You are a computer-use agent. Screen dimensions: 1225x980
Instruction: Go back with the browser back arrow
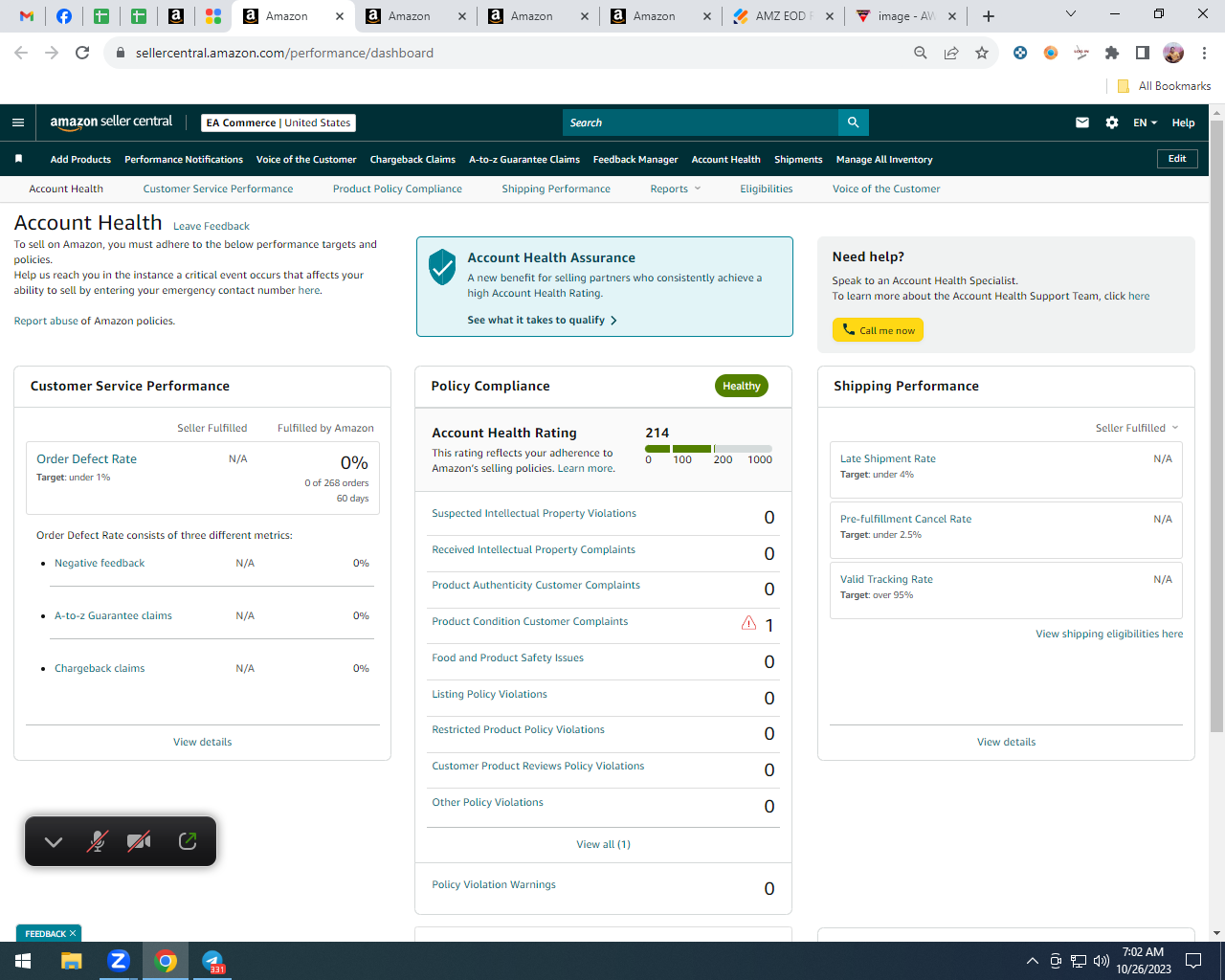coord(21,53)
